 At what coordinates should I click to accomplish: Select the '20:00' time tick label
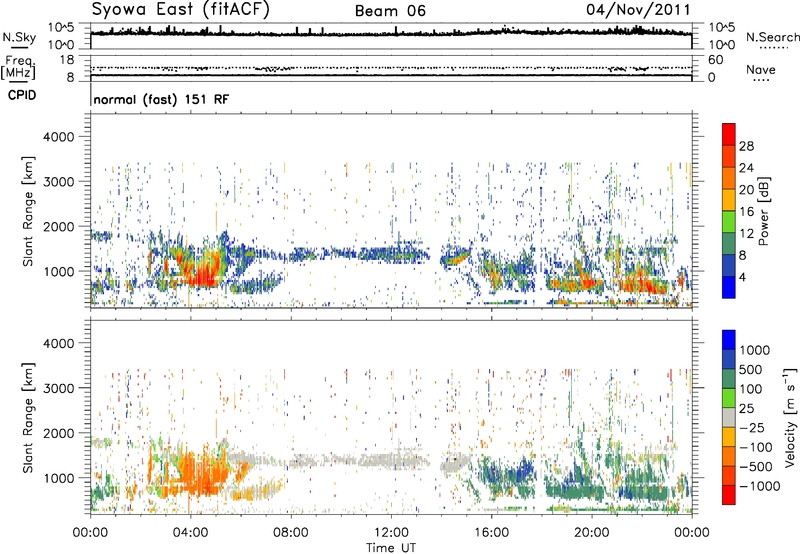(592, 533)
